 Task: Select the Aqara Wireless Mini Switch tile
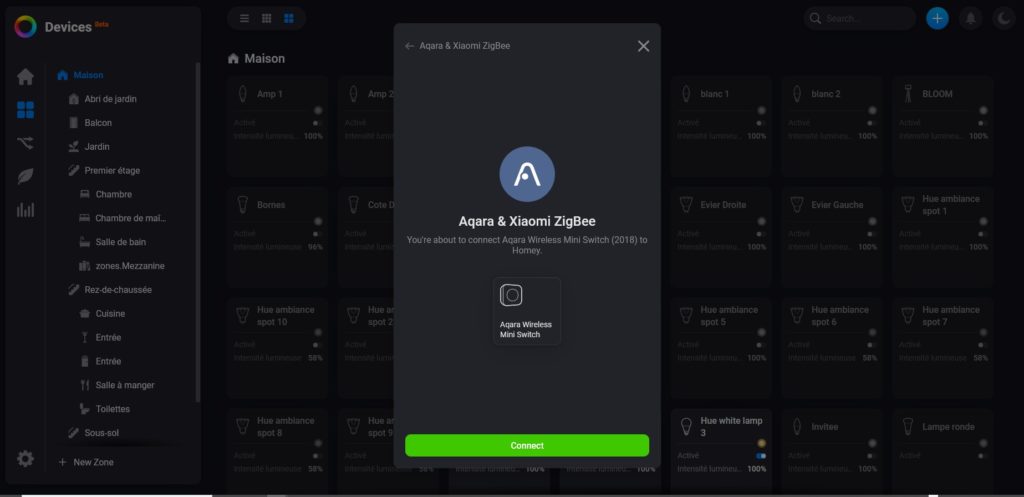[x=526, y=311]
